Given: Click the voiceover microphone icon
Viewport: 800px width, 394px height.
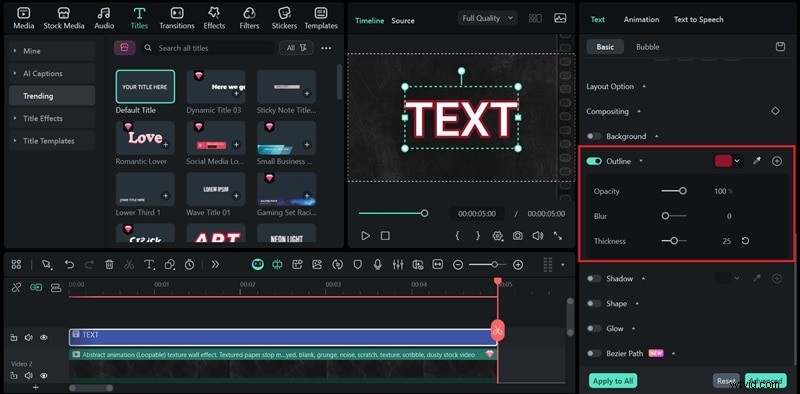Looking at the screenshot, I should click(378, 264).
